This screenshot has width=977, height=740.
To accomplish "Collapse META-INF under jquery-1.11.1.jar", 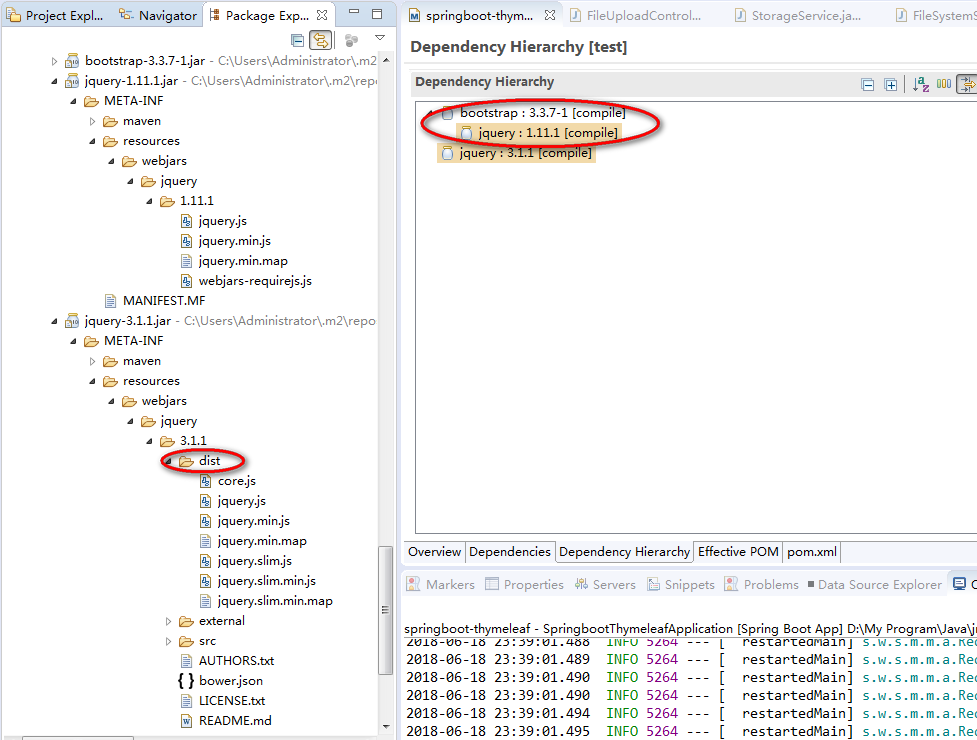I will pos(74,101).
